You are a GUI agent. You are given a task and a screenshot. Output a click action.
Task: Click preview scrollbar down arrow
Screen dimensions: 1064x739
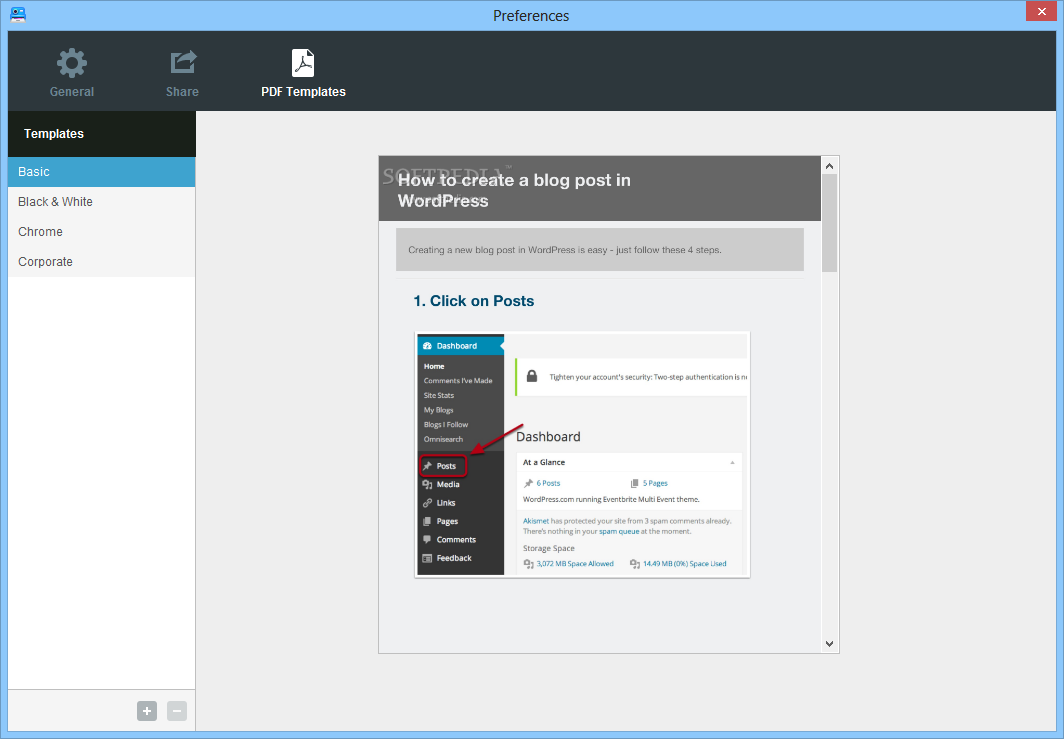(x=829, y=643)
